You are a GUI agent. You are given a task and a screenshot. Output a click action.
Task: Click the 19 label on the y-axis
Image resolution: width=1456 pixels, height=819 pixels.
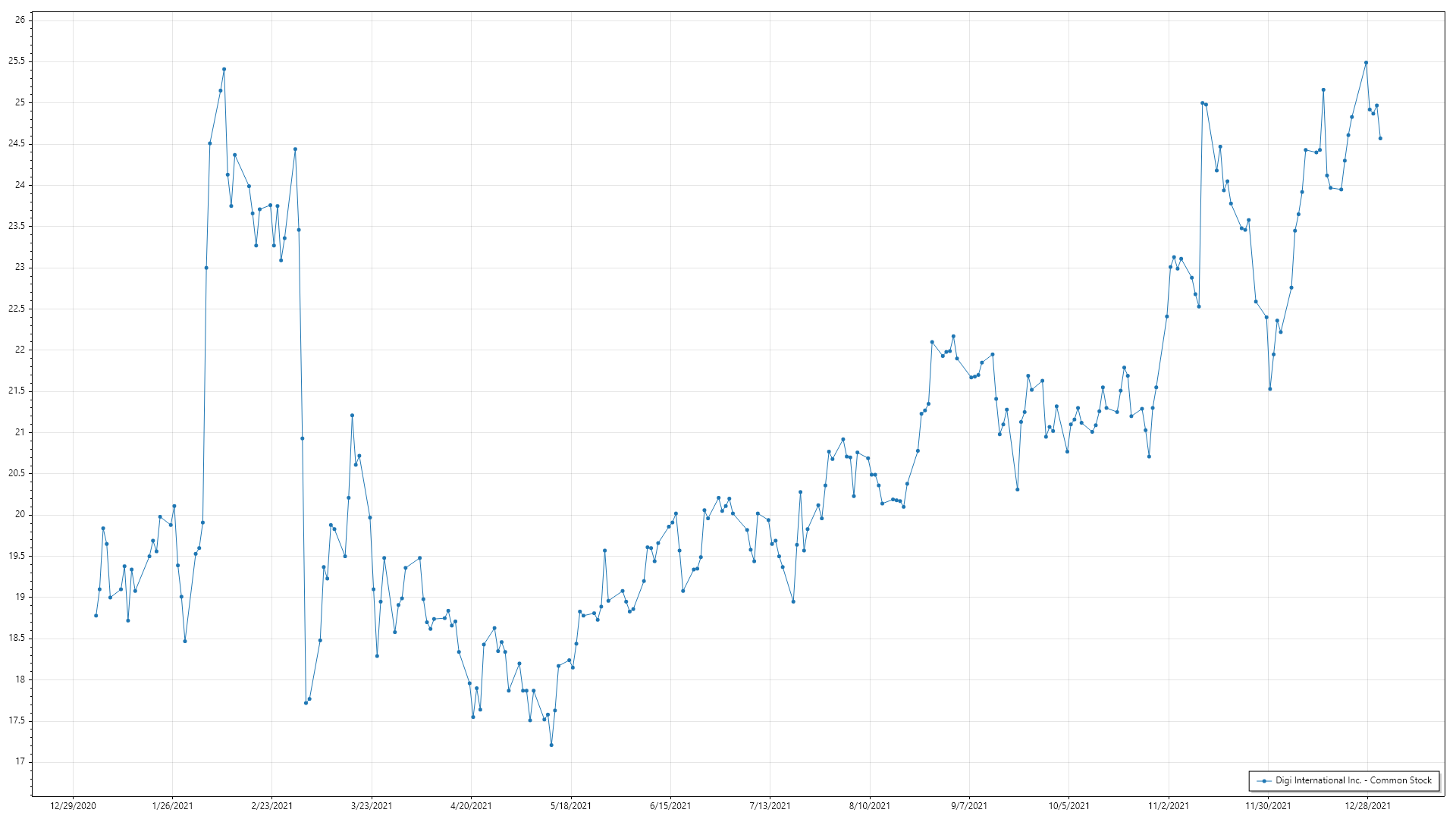20,597
